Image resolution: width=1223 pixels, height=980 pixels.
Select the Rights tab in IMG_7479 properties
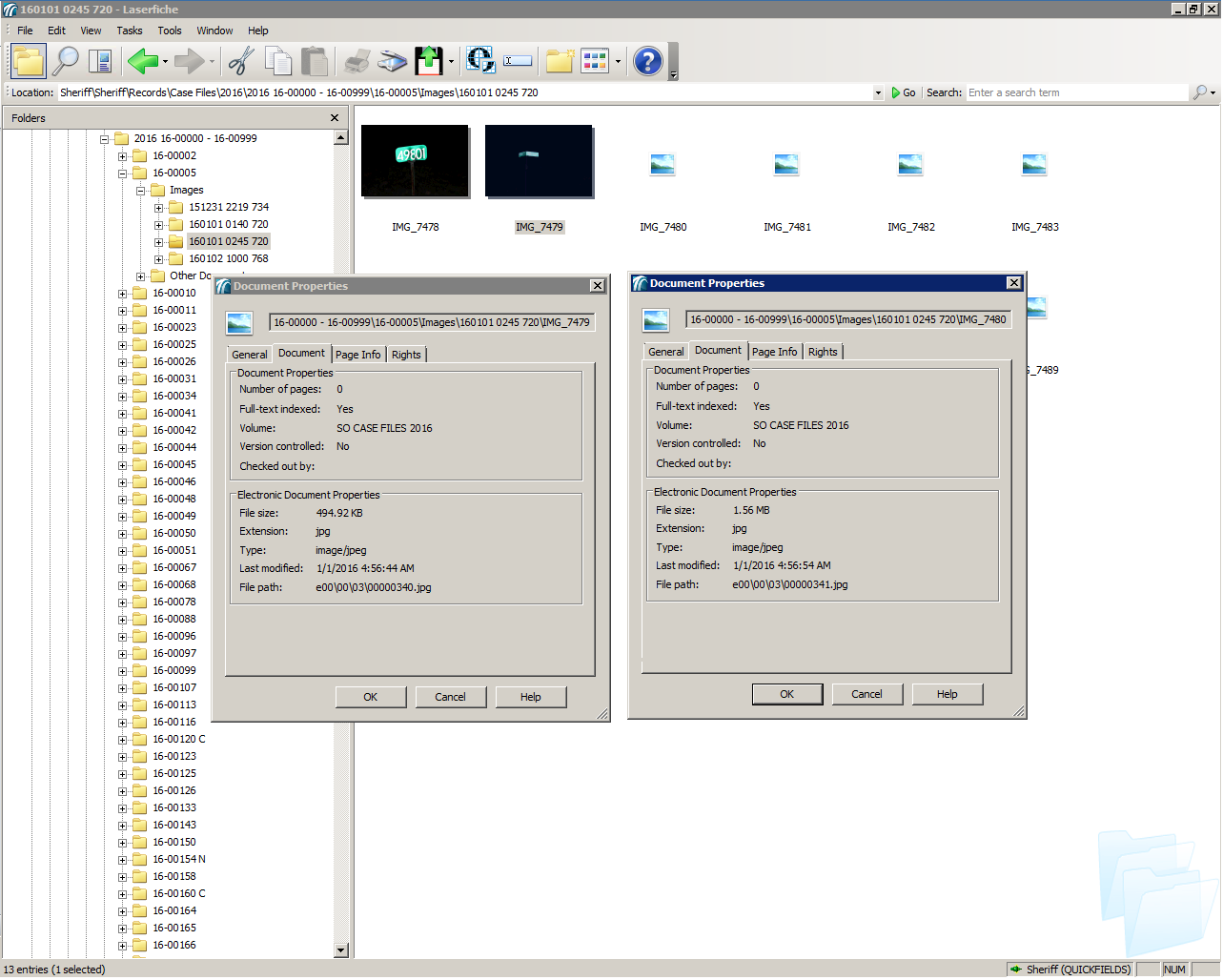click(x=406, y=355)
